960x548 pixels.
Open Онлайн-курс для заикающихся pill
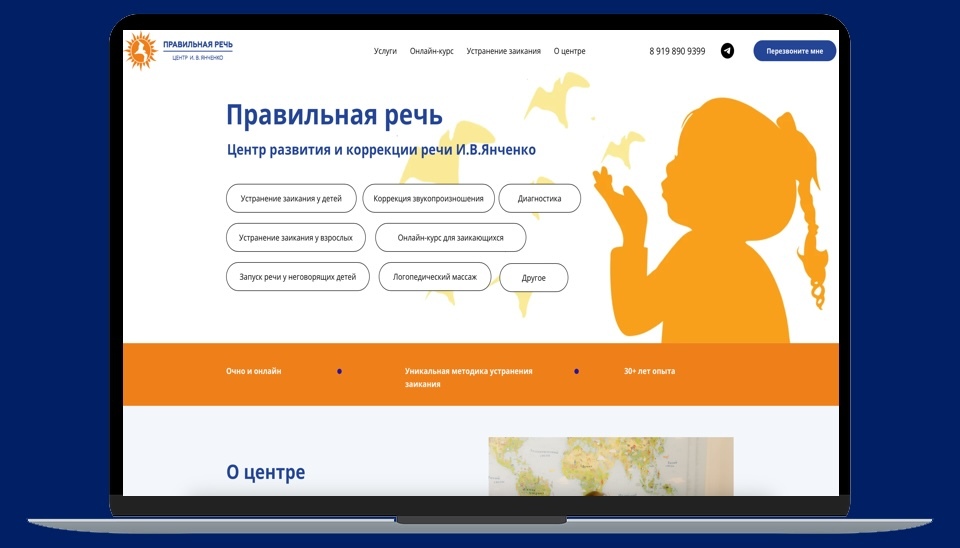tap(451, 238)
